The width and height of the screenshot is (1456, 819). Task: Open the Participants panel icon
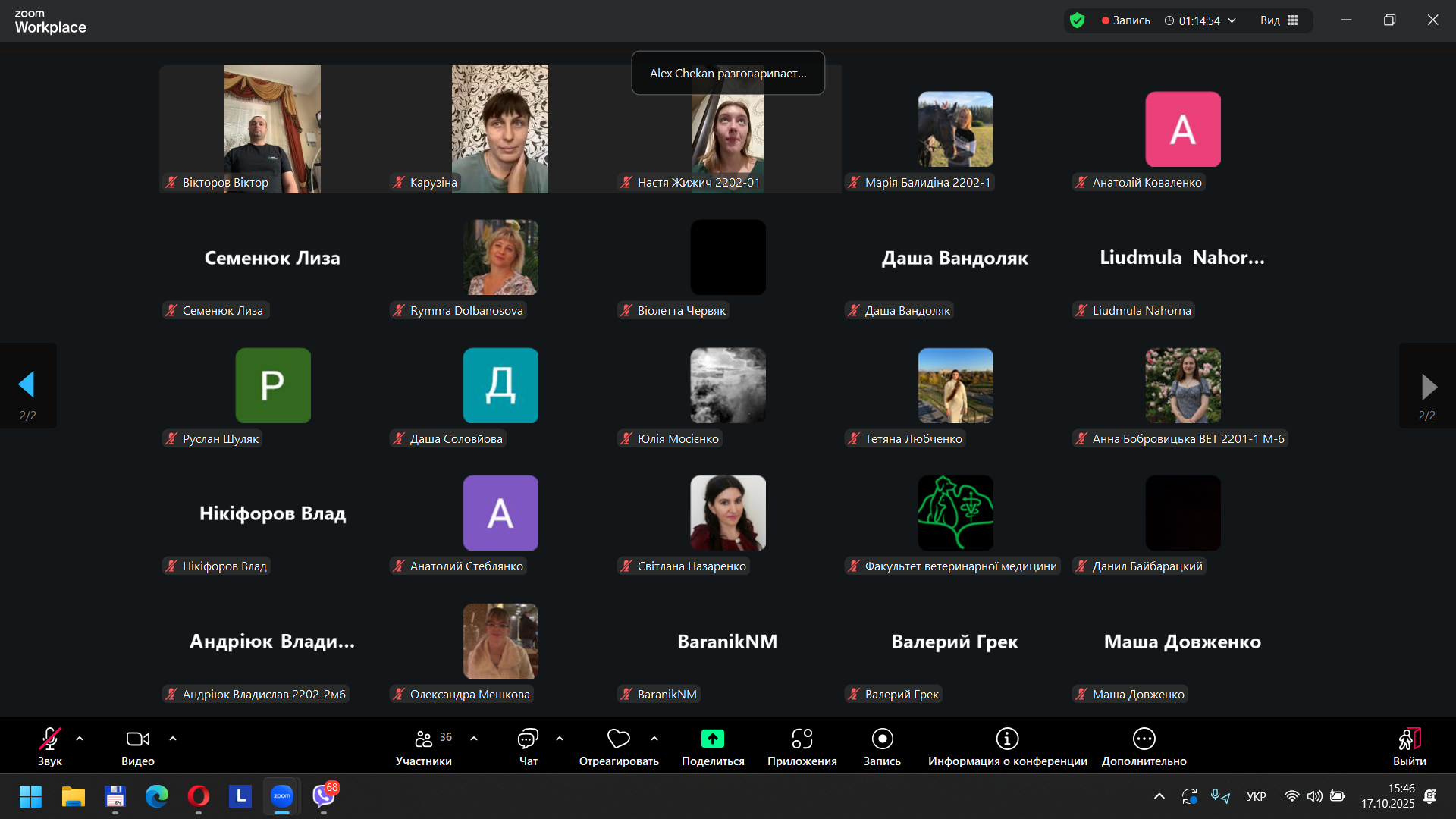423,739
